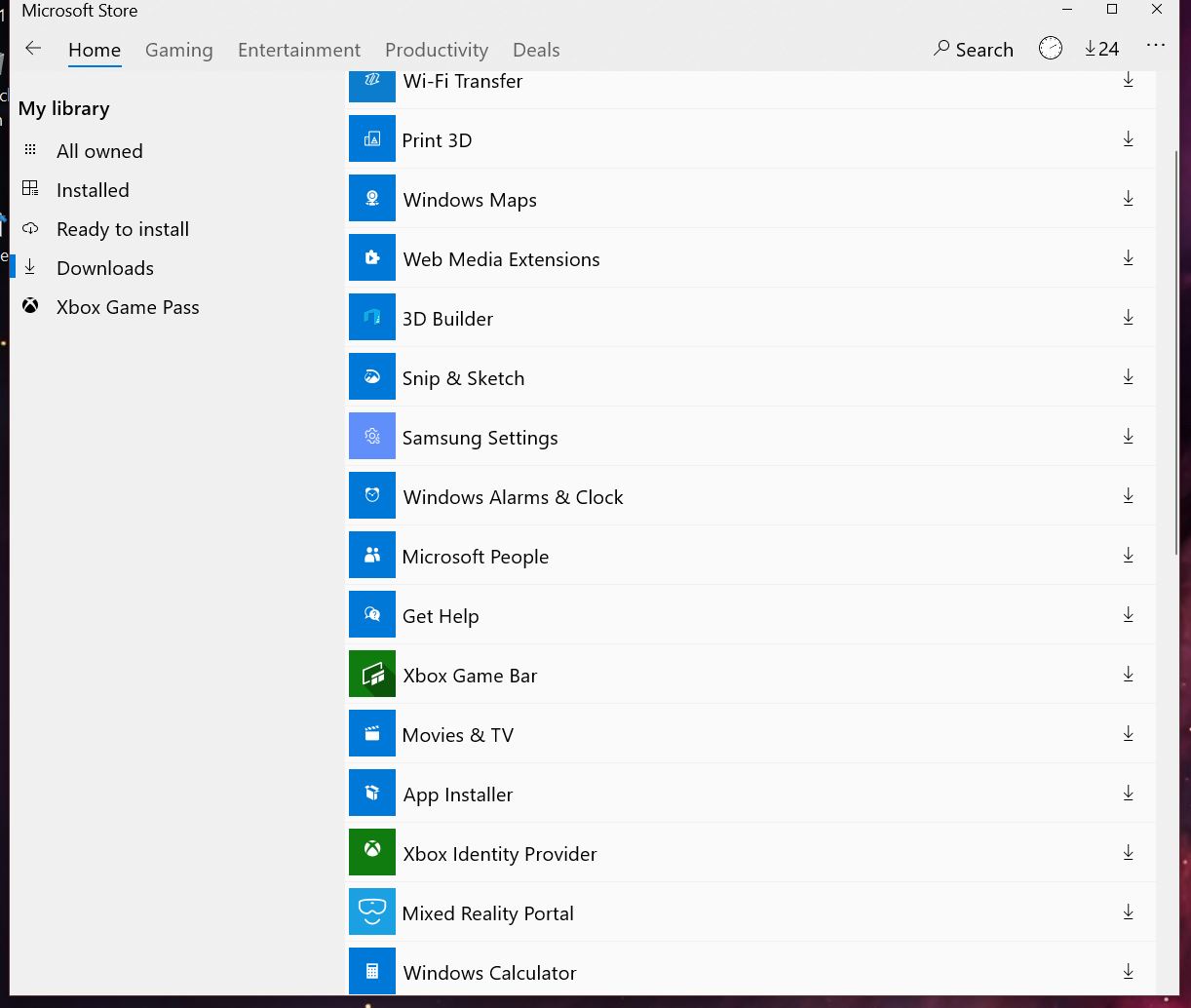Download the Snip & Sketch update

[x=1128, y=377]
